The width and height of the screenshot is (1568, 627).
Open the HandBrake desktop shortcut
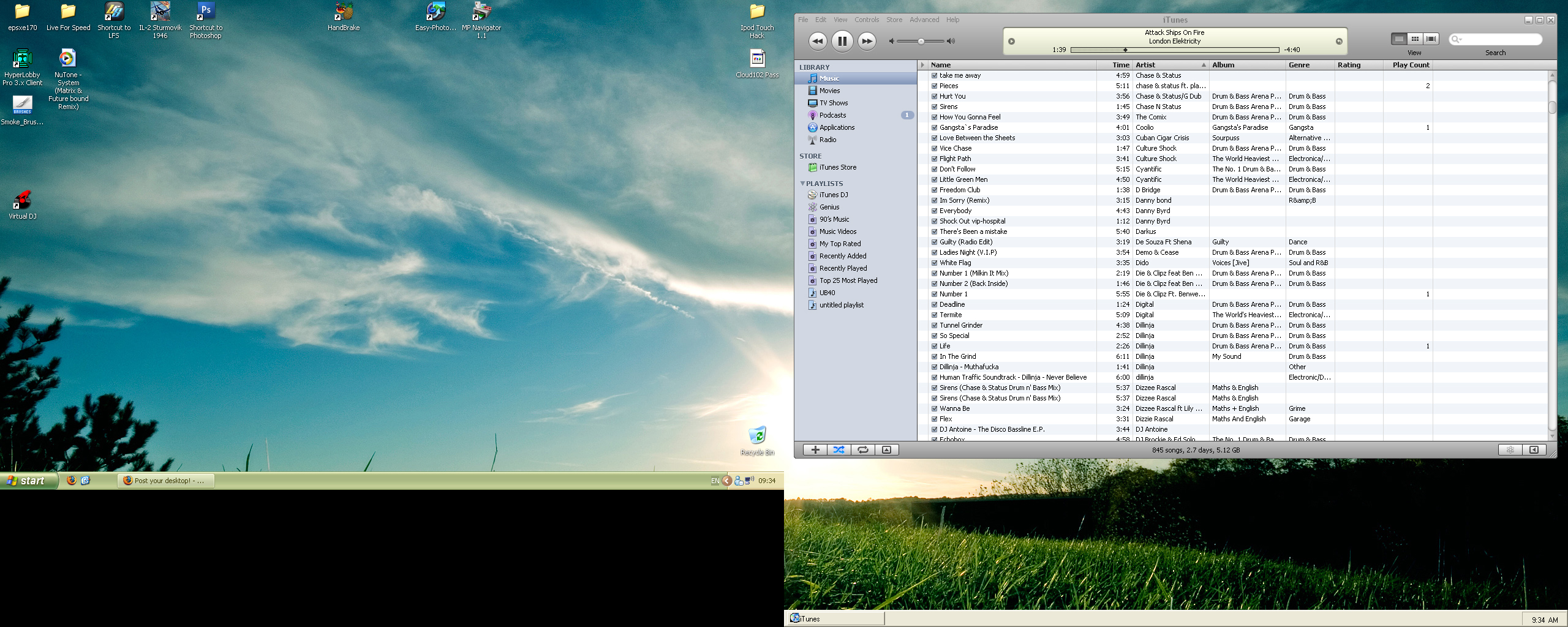(x=344, y=17)
